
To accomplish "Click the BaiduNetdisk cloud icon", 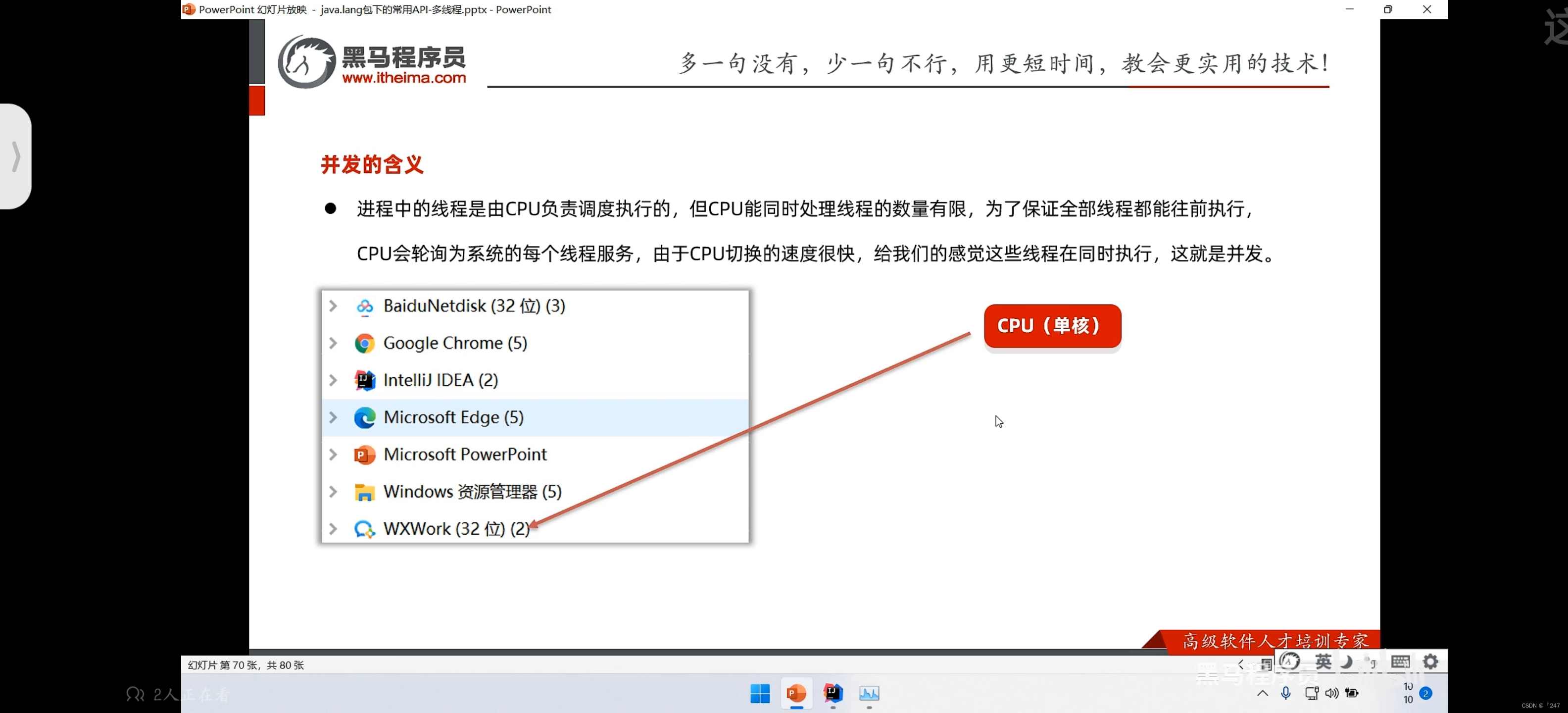I will pos(365,306).
